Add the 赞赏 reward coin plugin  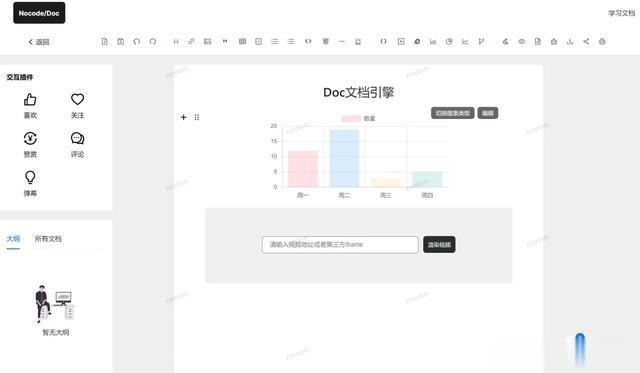coord(30,144)
